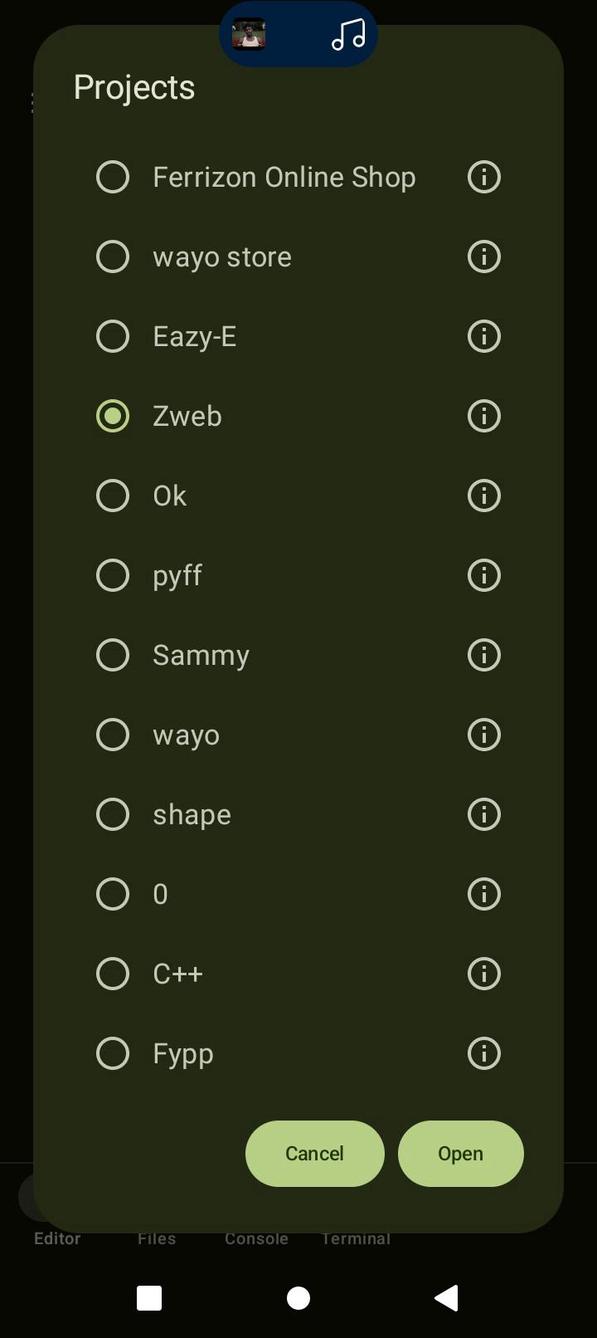This screenshot has width=597, height=1338.
Task: Open the selected Zweb project
Action: (x=460, y=1153)
